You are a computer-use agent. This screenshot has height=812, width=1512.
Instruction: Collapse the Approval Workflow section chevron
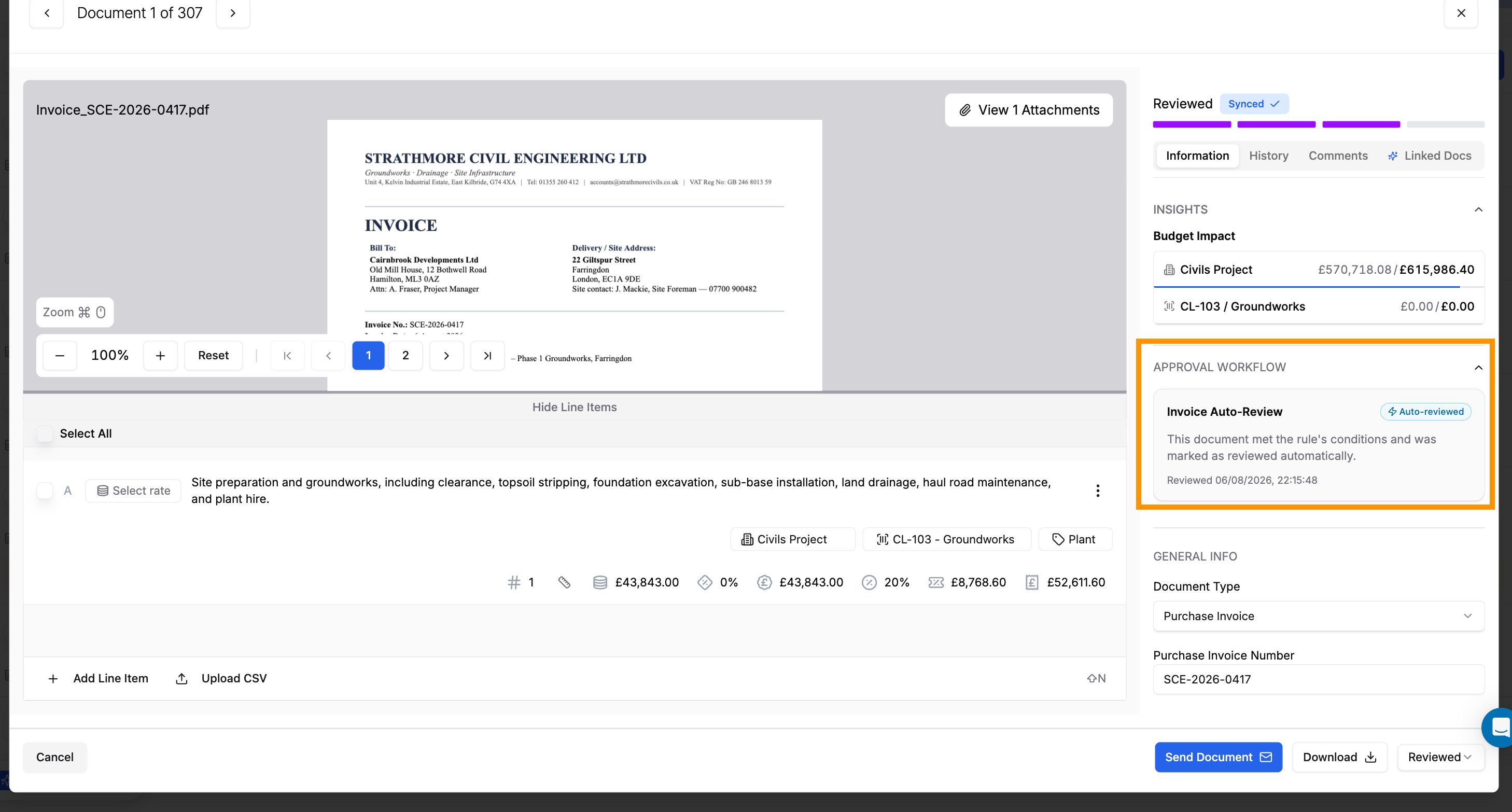(x=1478, y=368)
